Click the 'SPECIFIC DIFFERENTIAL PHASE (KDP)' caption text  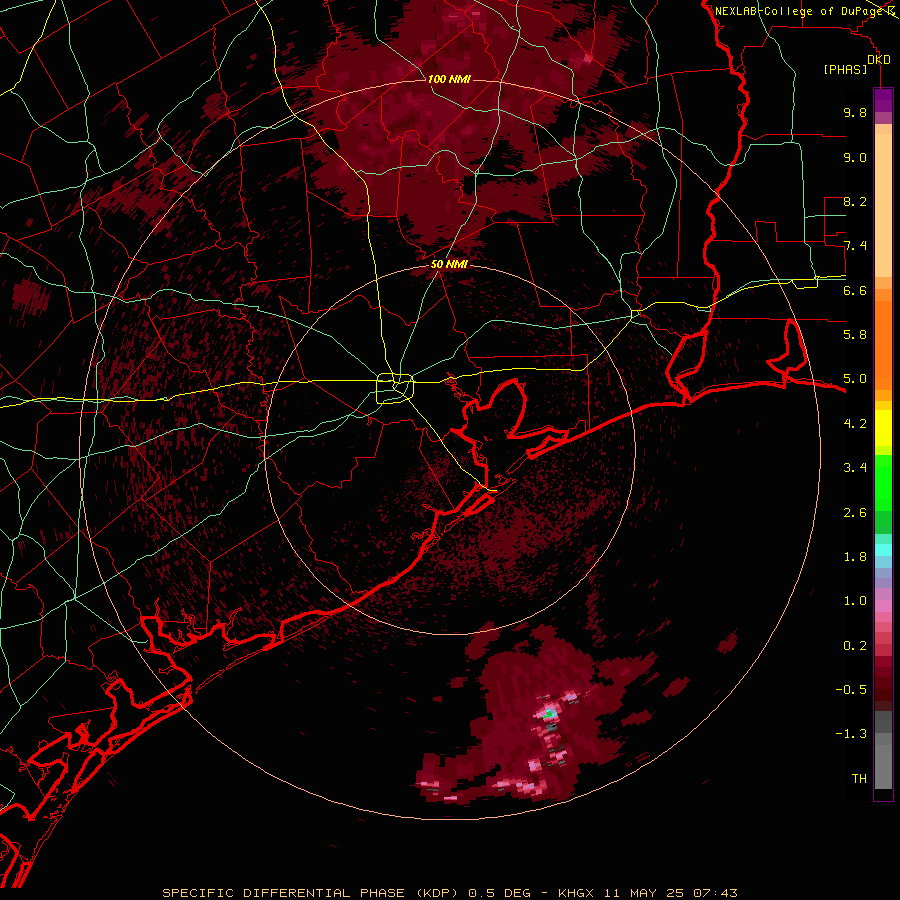[x=309, y=893]
